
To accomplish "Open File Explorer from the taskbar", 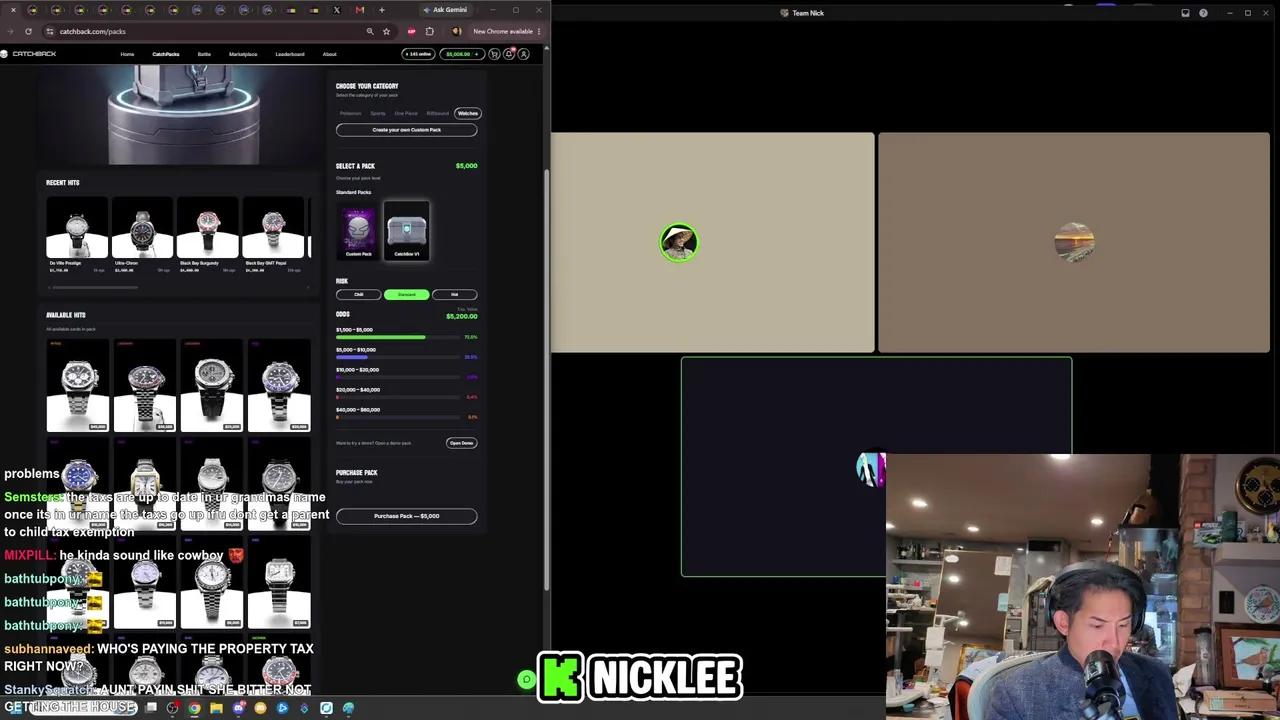I will 216,708.
